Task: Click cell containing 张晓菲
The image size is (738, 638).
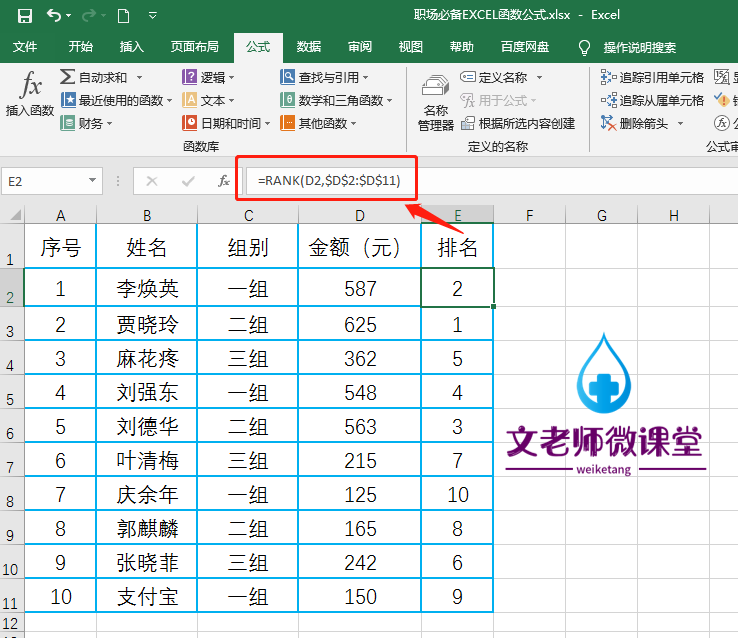Action: [147, 562]
